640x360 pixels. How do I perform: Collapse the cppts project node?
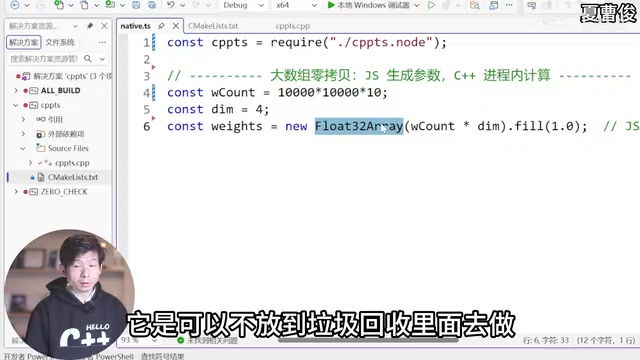(x=16, y=105)
